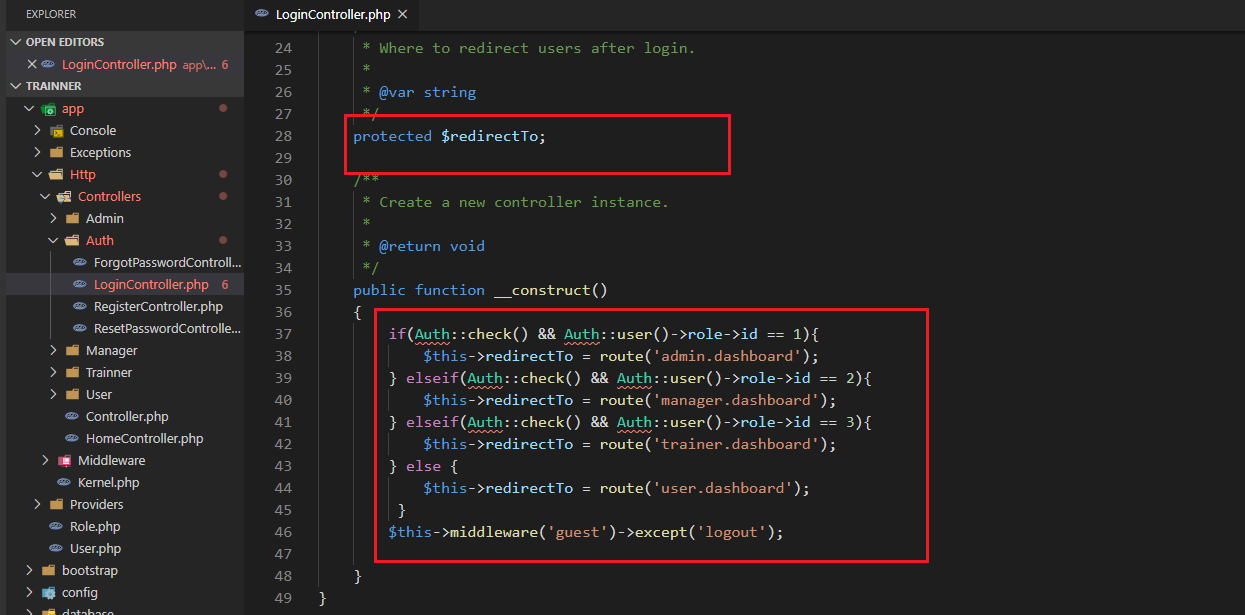
Task: Open RegisterController.php from the file tree
Action: pos(157,307)
